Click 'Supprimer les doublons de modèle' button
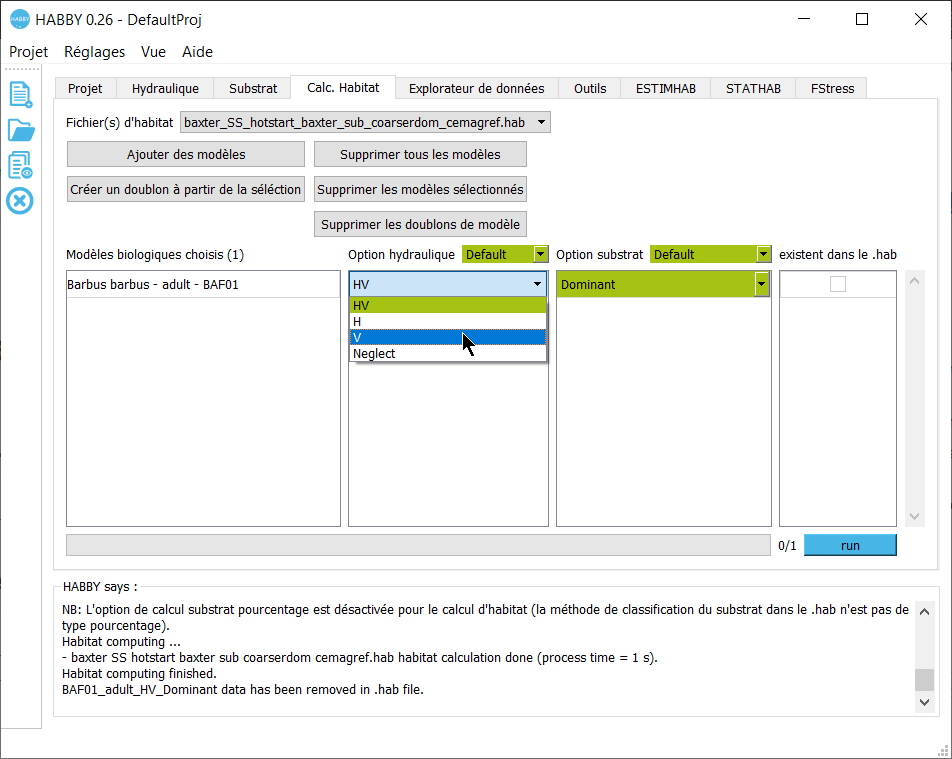 [420, 224]
